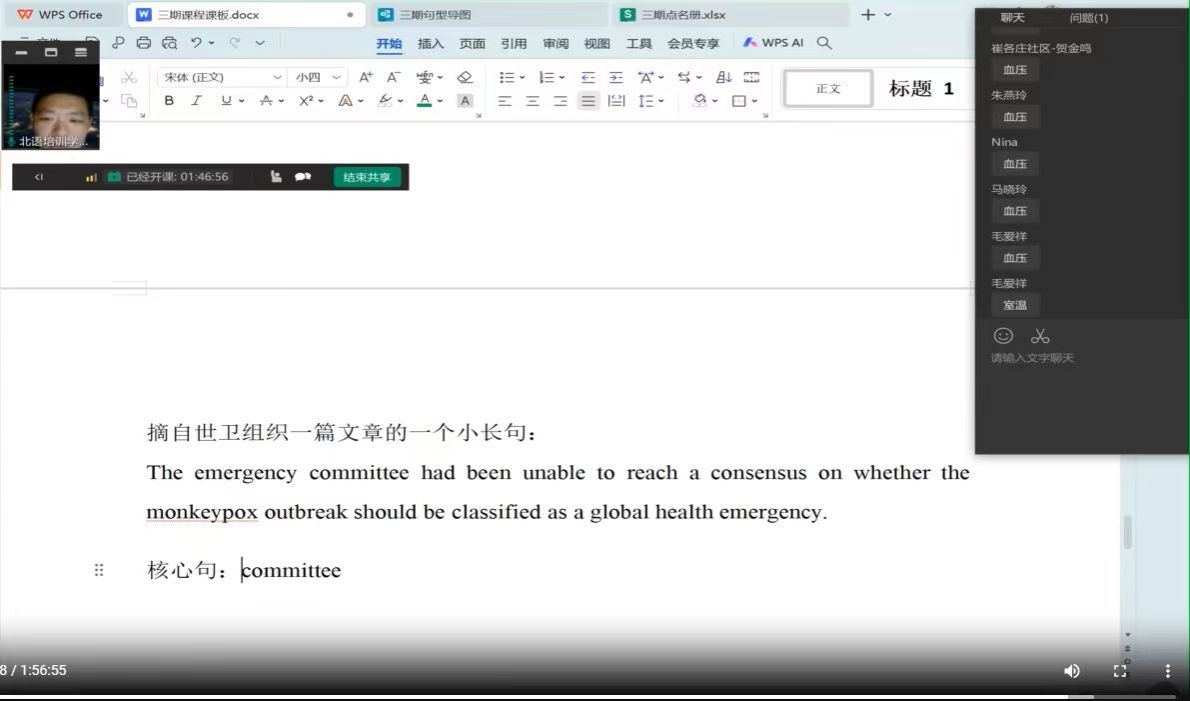Switch to the 插入 ribbon tab
The image size is (1190, 701).
tap(430, 43)
